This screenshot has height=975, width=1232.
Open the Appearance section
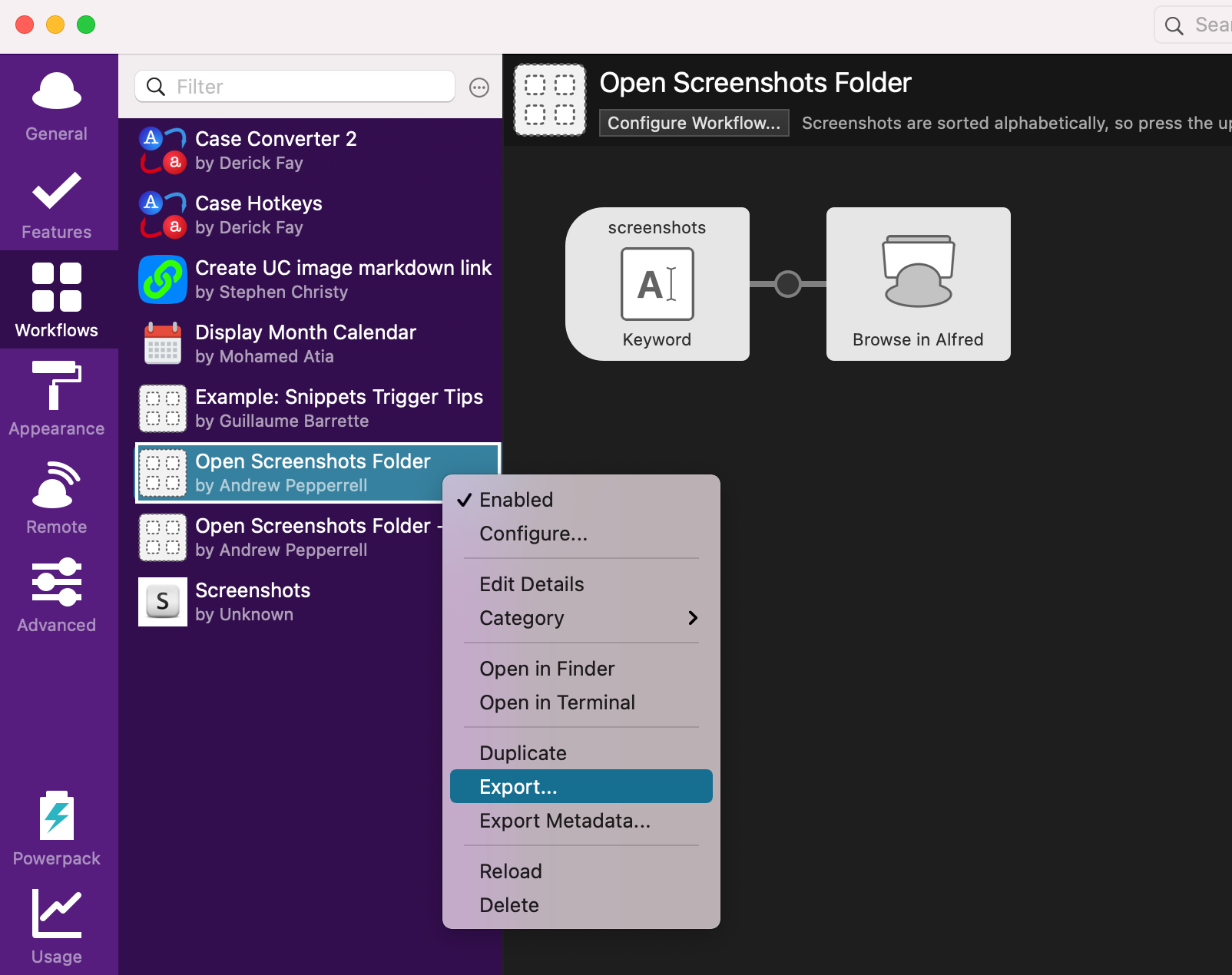[x=57, y=398]
